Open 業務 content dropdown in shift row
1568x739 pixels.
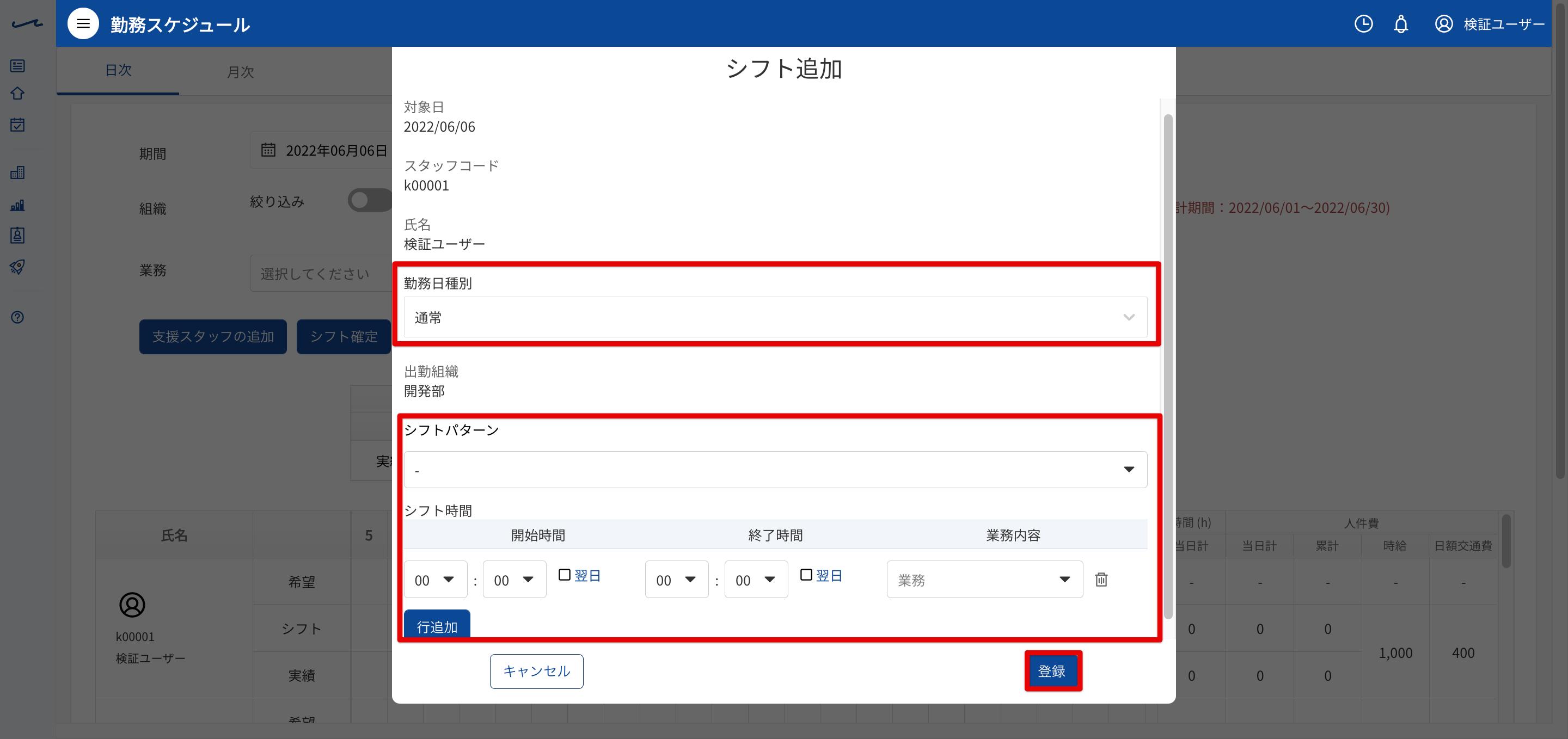(x=984, y=580)
